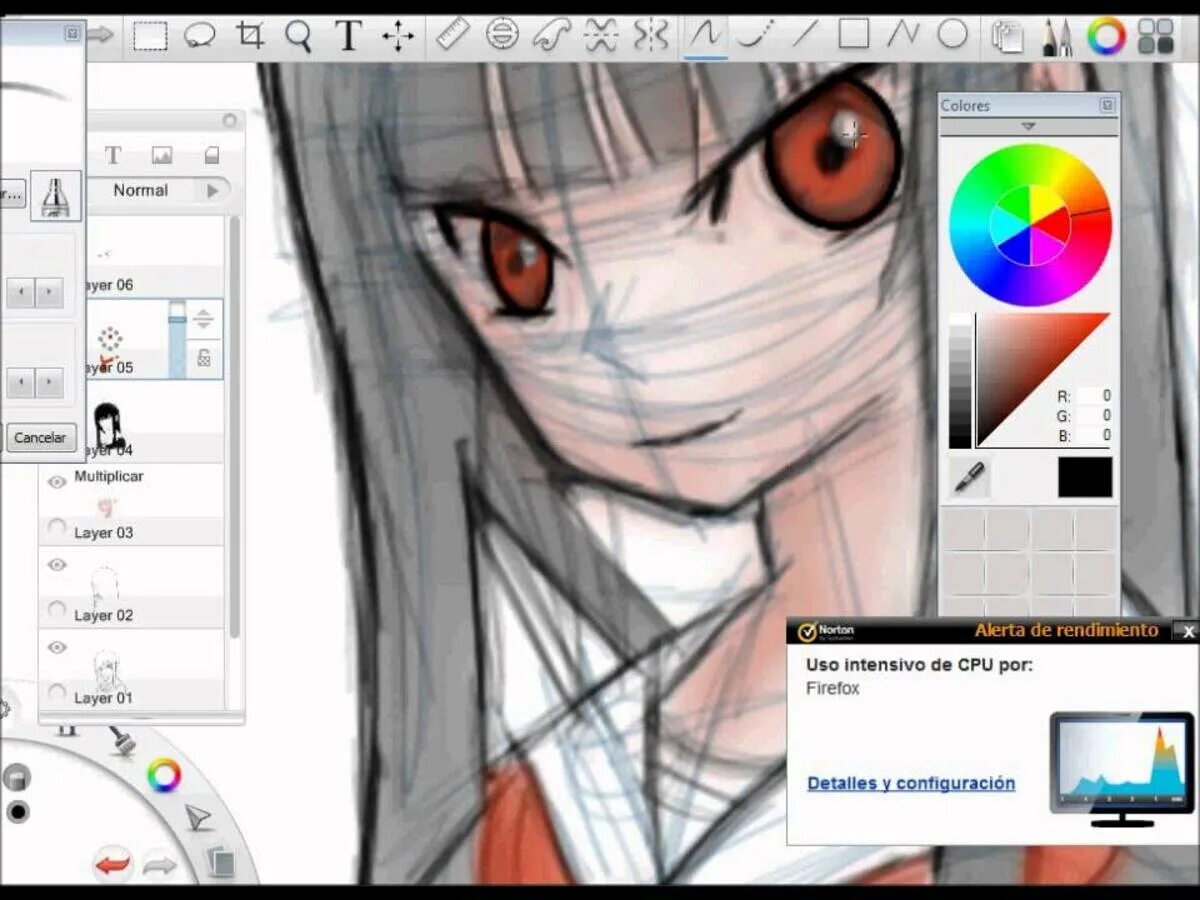Click the Layer 05 reorder up/down handle
The image size is (1200, 900).
tap(203, 320)
